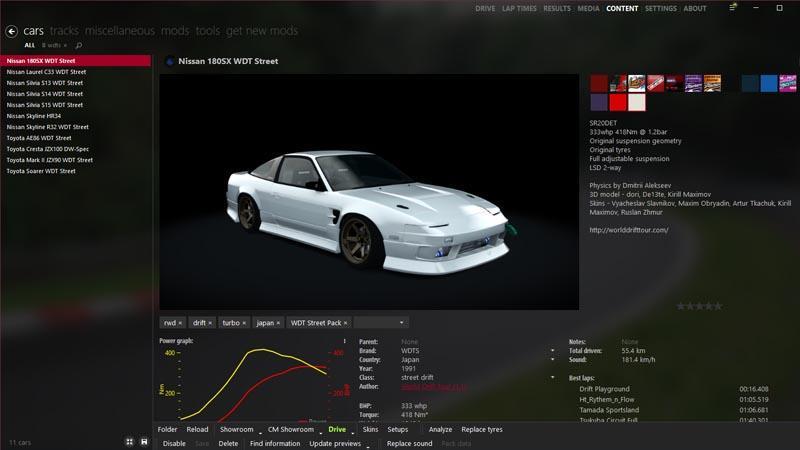Screen dimensions: 800x450
Task: Select Nissan Skyline HR34
Action: tap(76, 116)
